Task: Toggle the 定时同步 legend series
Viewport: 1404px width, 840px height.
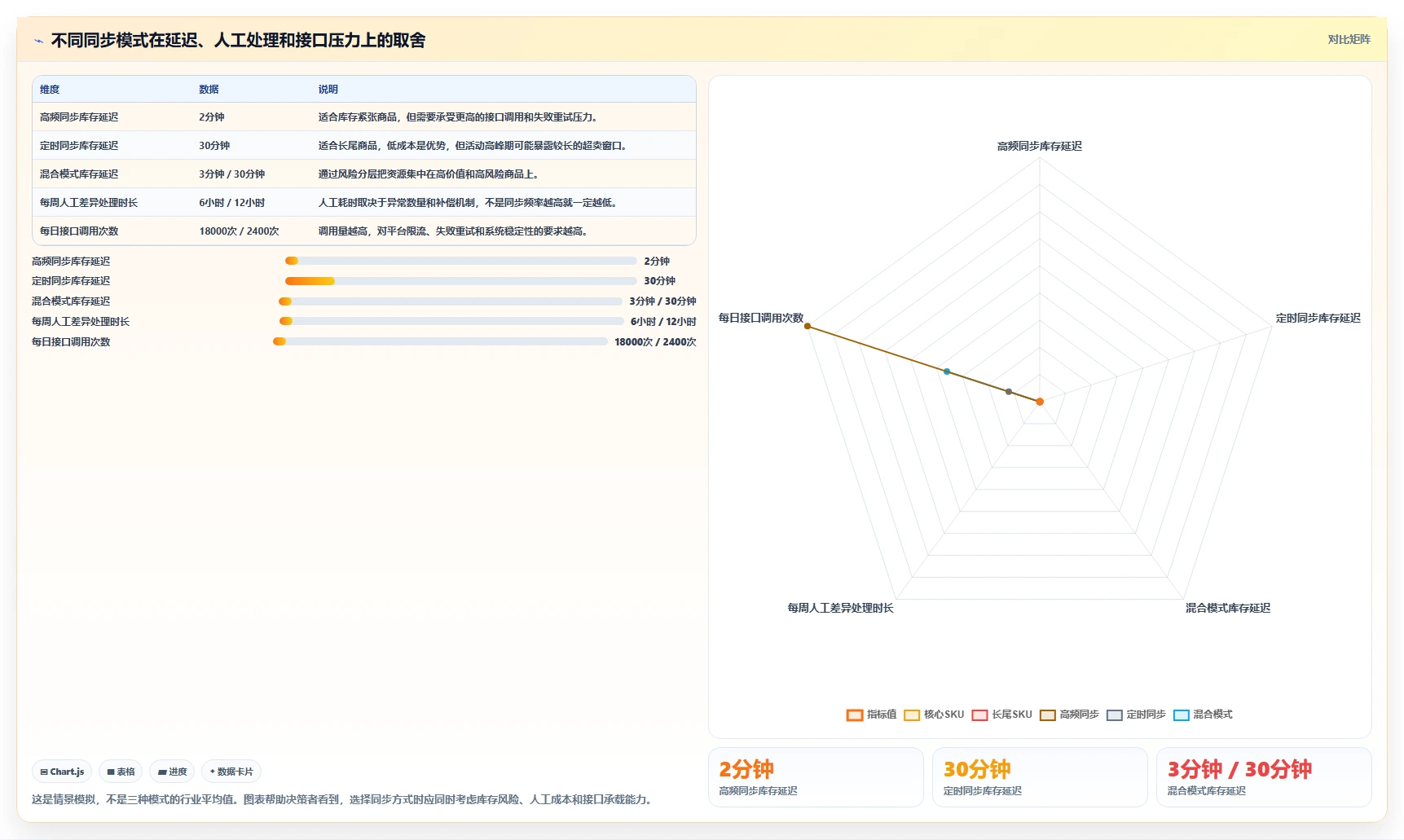Action: (1136, 715)
